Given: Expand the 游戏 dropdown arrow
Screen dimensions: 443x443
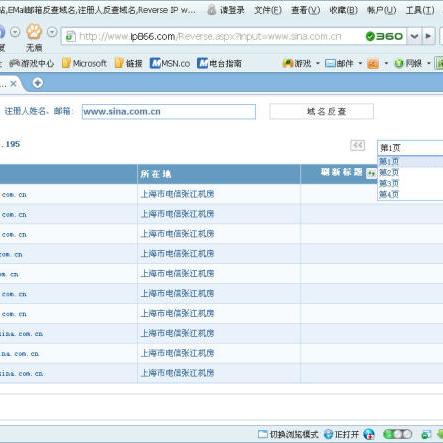Looking at the screenshot, I should (318, 63).
